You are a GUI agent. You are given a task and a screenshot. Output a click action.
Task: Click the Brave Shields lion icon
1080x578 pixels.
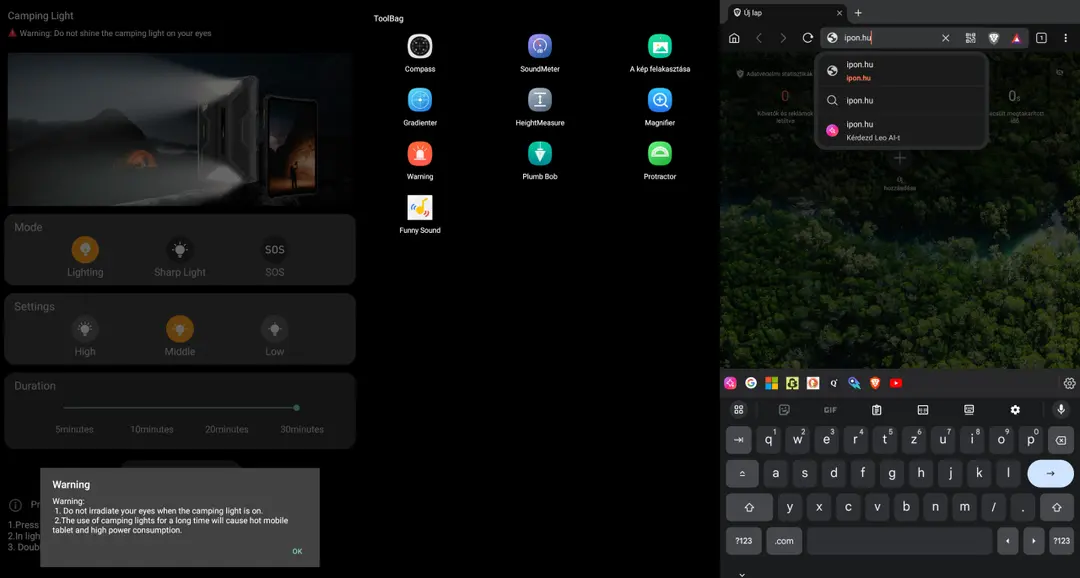pyautogui.click(x=993, y=38)
